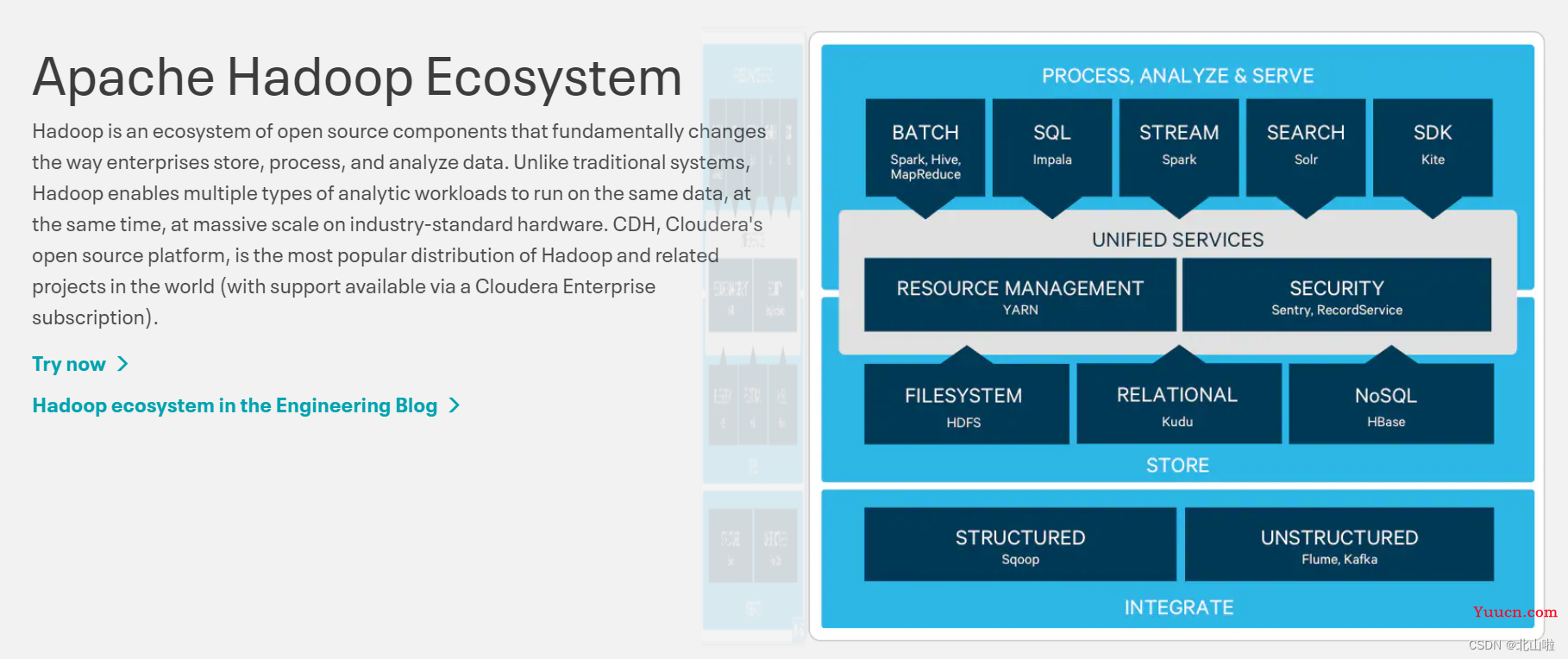Click the PROCESS, ANALYZE & SERVE heading

point(1178,76)
